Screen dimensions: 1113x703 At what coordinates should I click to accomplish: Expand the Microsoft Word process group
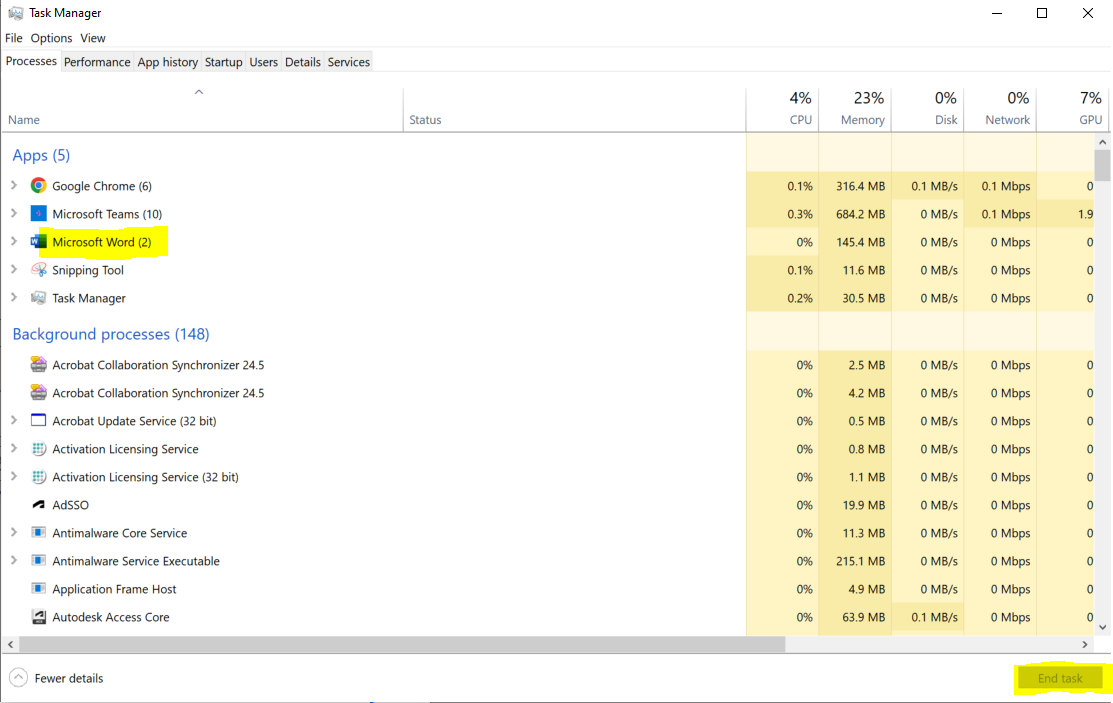click(14, 242)
